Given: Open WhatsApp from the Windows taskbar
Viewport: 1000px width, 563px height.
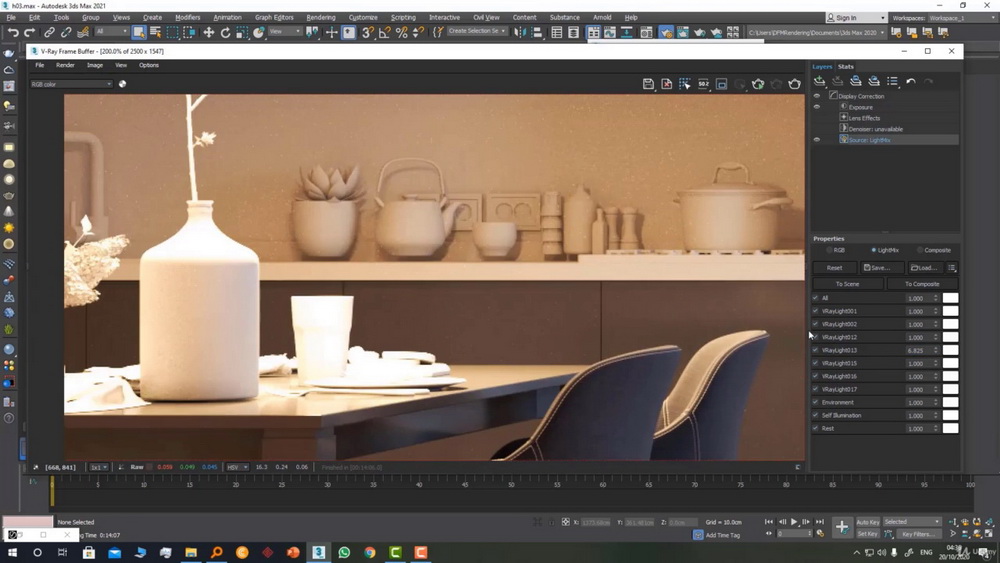Looking at the screenshot, I should (344, 552).
